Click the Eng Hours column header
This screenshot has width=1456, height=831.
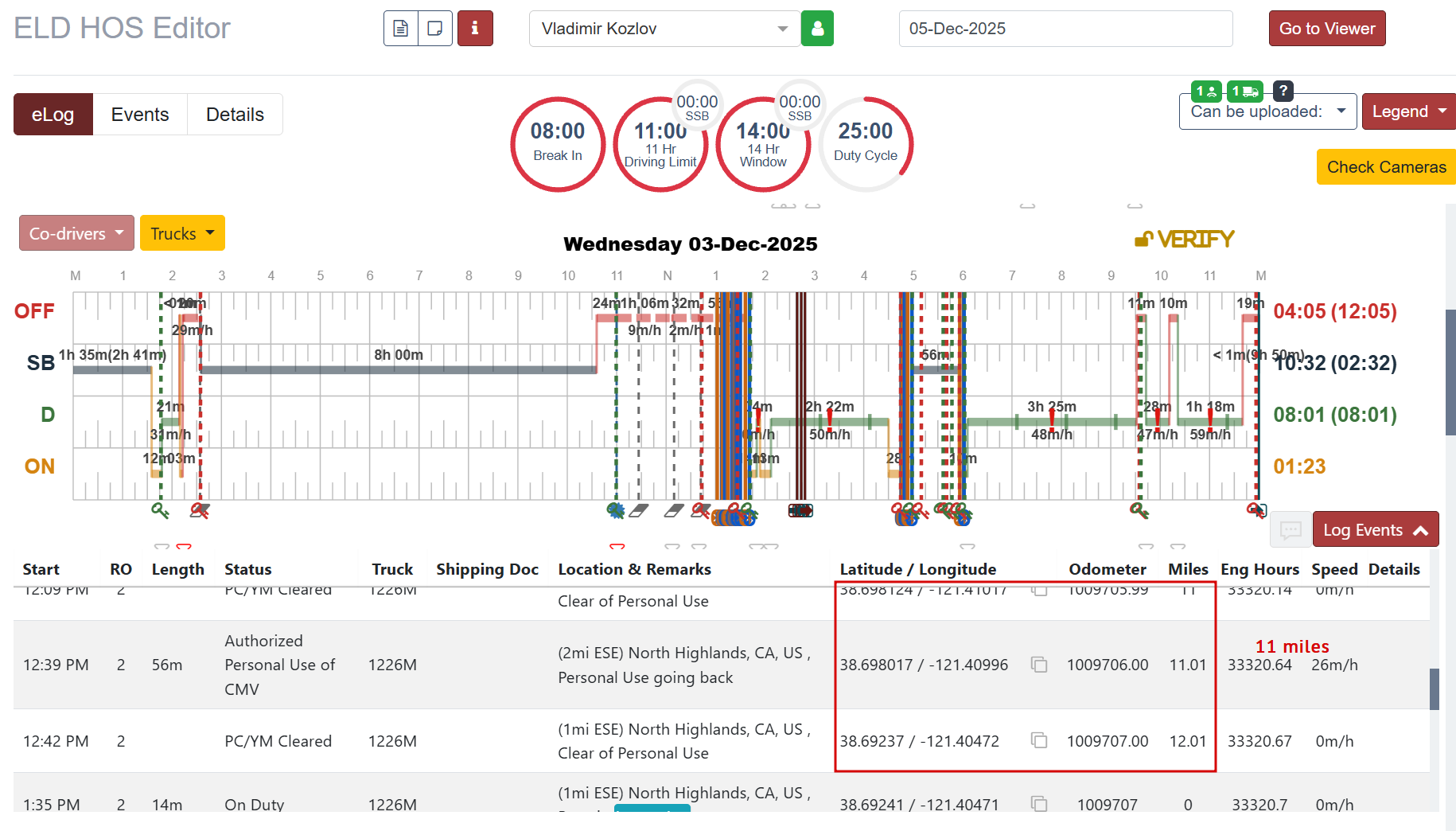[x=1259, y=569]
